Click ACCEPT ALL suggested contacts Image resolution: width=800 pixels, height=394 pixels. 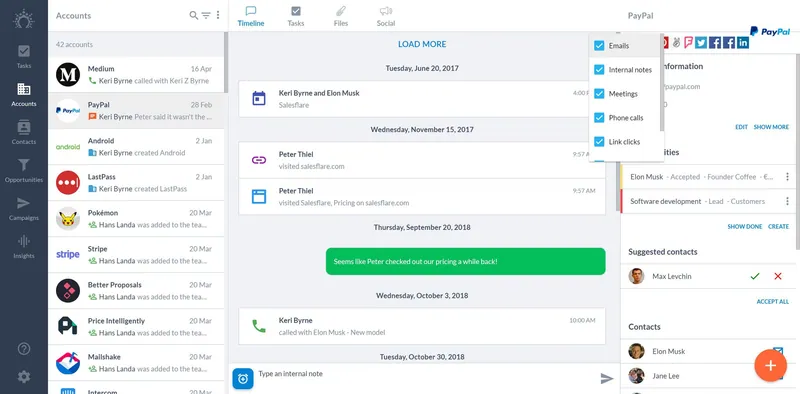772,302
